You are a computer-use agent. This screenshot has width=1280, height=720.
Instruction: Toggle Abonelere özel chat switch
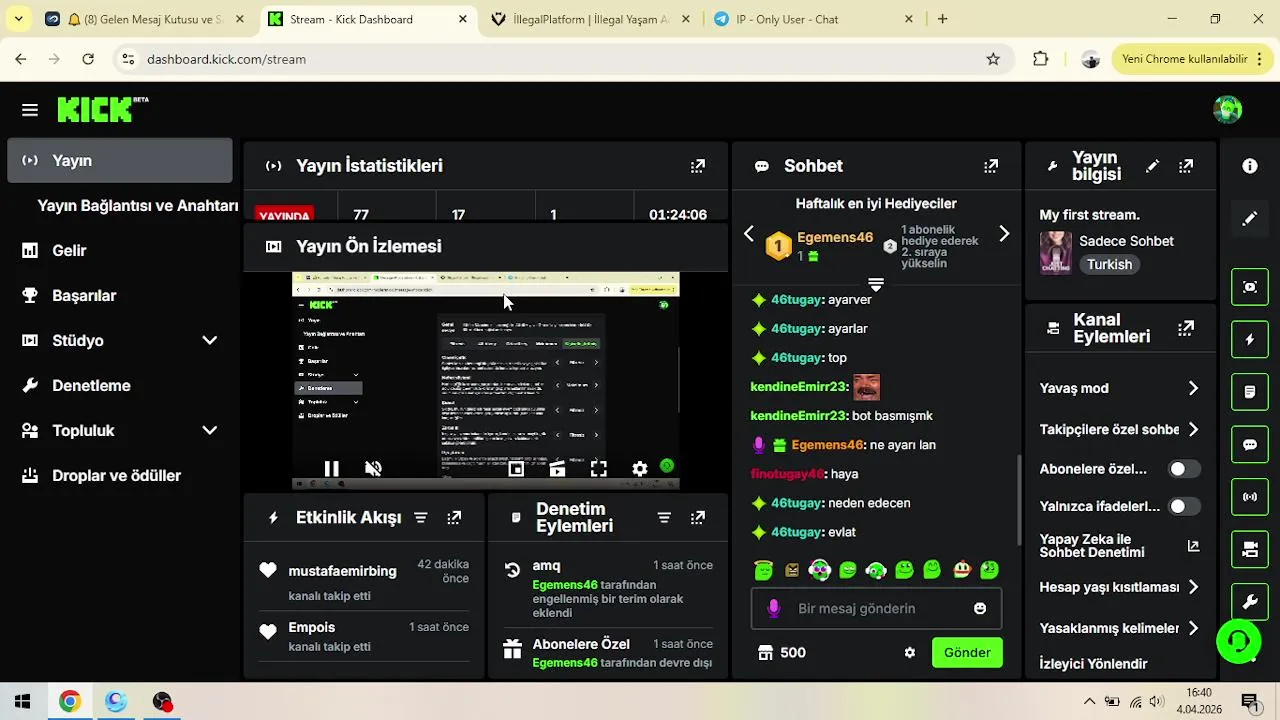click(1185, 469)
